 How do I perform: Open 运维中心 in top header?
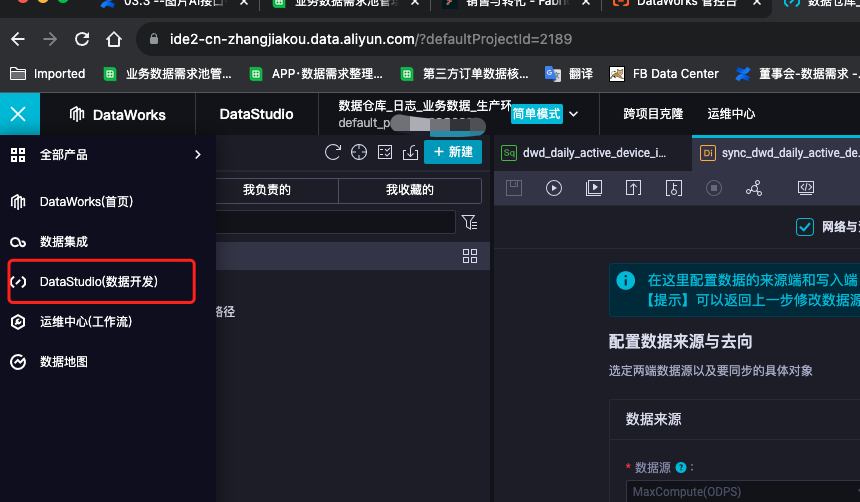[731, 114]
